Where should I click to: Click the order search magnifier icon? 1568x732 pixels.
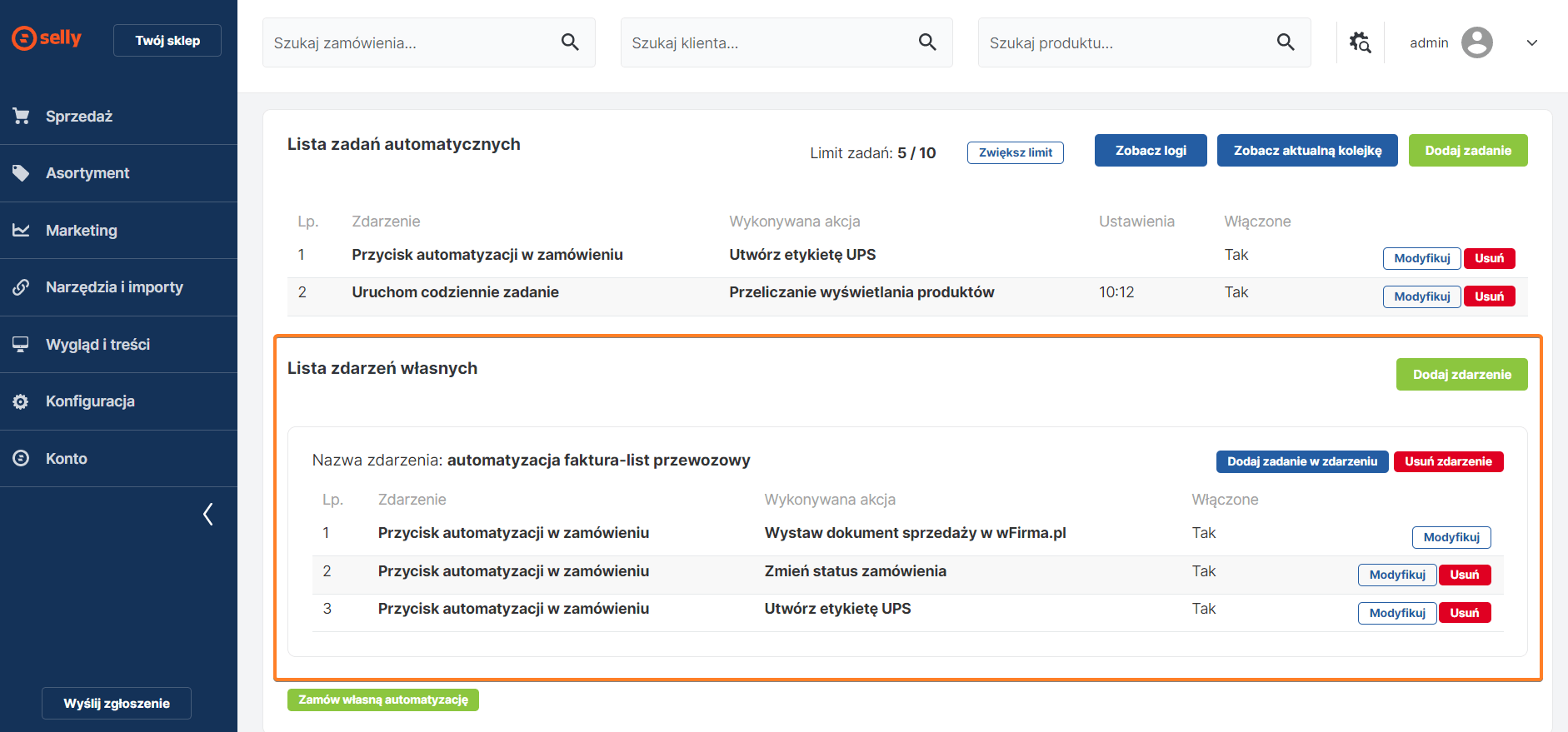click(570, 42)
